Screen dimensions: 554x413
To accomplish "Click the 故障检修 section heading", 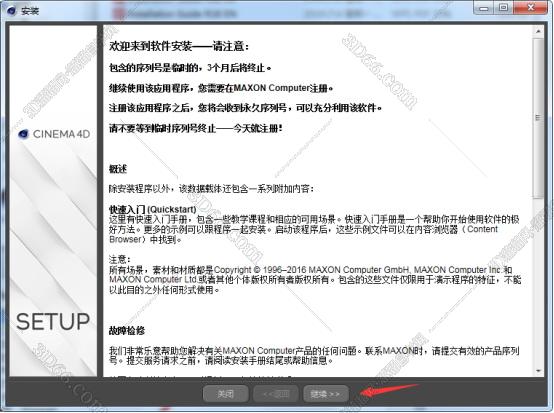I will click(x=127, y=331).
